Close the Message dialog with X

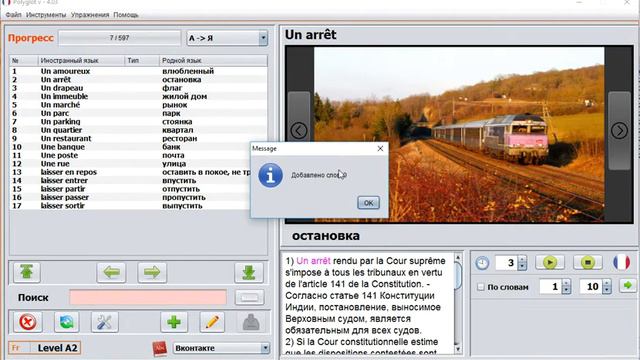click(380, 149)
